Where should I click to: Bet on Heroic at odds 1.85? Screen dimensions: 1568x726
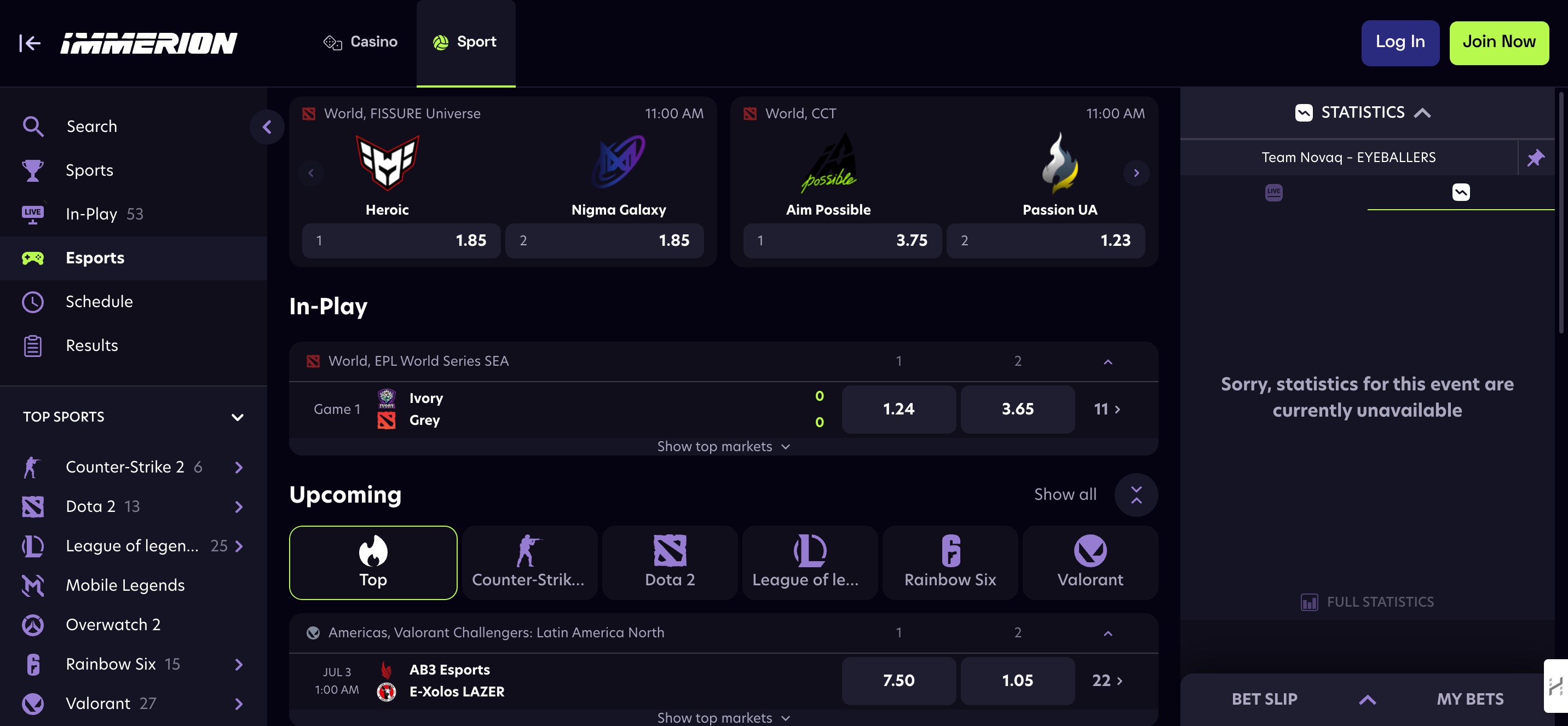(401, 241)
